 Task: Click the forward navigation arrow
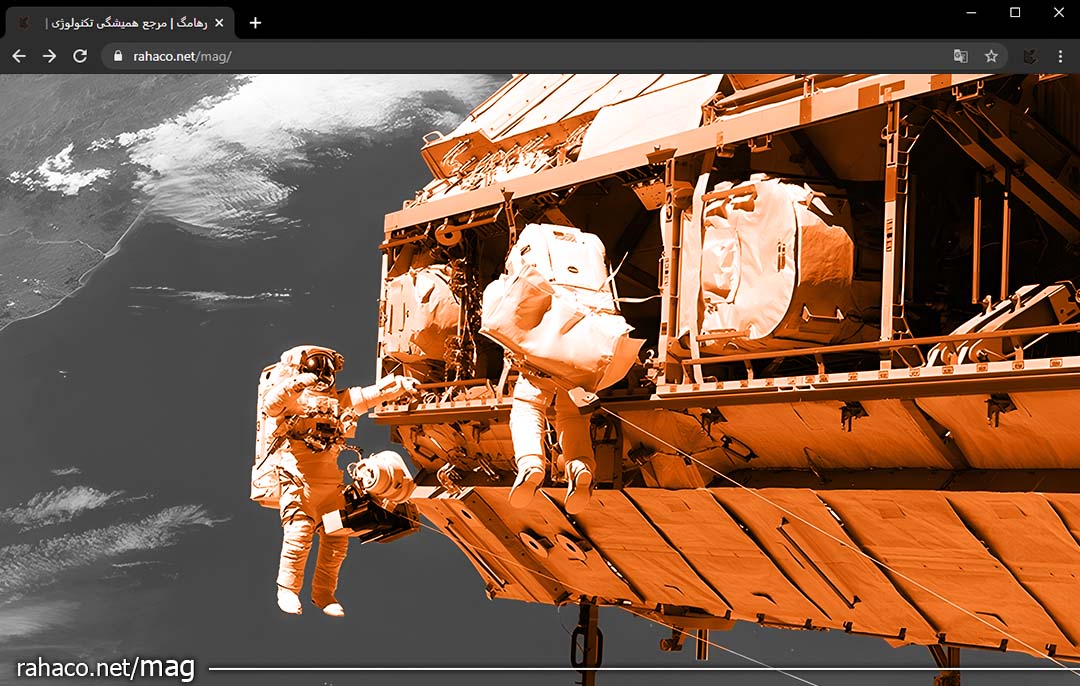coord(49,56)
